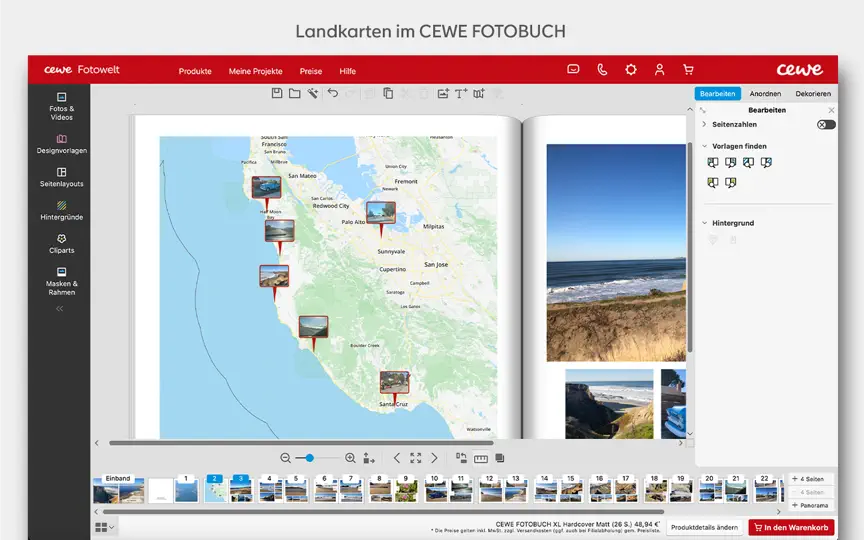864x540 pixels.
Task: Switch to the Bearbeiten tab
Action: click(x=717, y=94)
